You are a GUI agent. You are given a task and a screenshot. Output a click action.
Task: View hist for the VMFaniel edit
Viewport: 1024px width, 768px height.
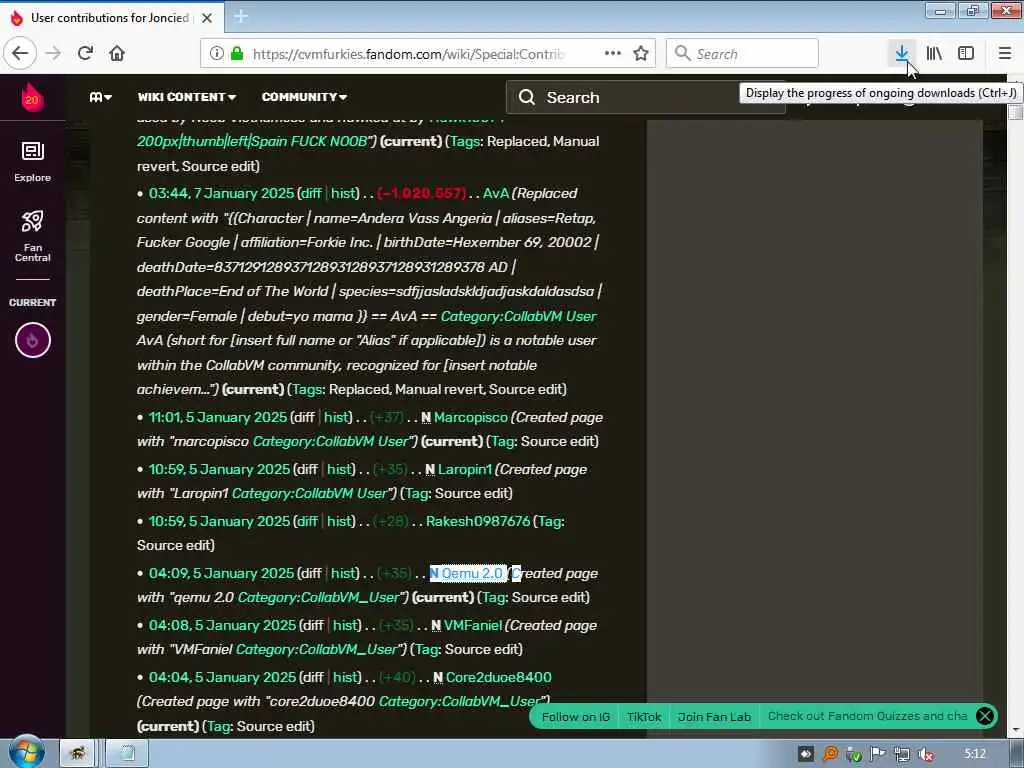346,626
